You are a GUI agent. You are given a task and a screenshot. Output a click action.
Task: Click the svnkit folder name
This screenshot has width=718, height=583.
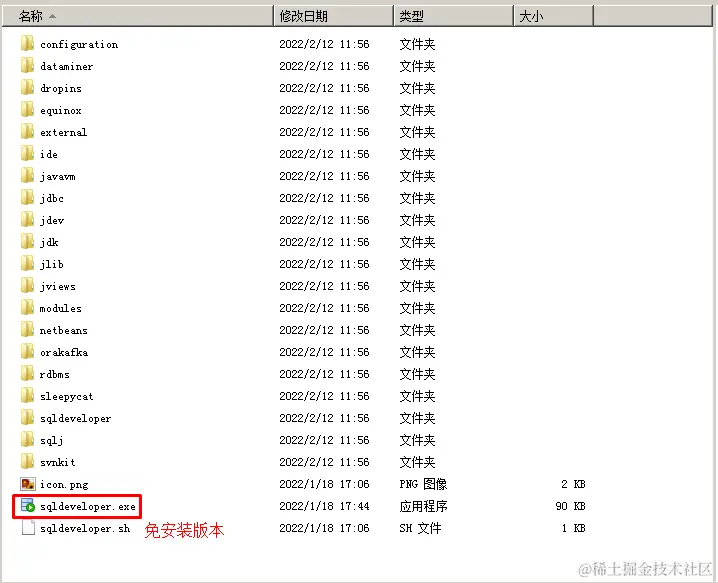coord(58,462)
